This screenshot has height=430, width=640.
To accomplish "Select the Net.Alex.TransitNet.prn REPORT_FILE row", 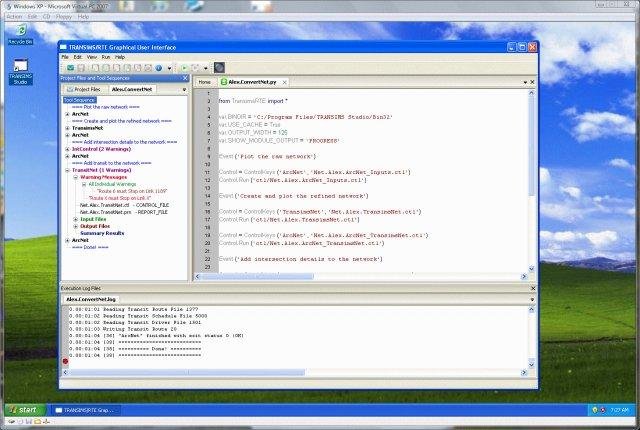I will (124, 212).
